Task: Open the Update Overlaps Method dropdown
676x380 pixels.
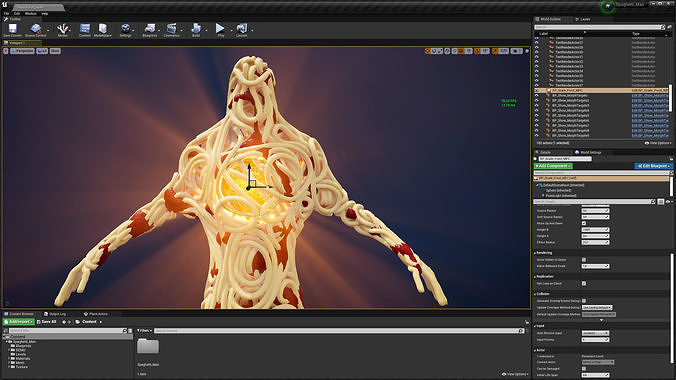Action: click(597, 308)
